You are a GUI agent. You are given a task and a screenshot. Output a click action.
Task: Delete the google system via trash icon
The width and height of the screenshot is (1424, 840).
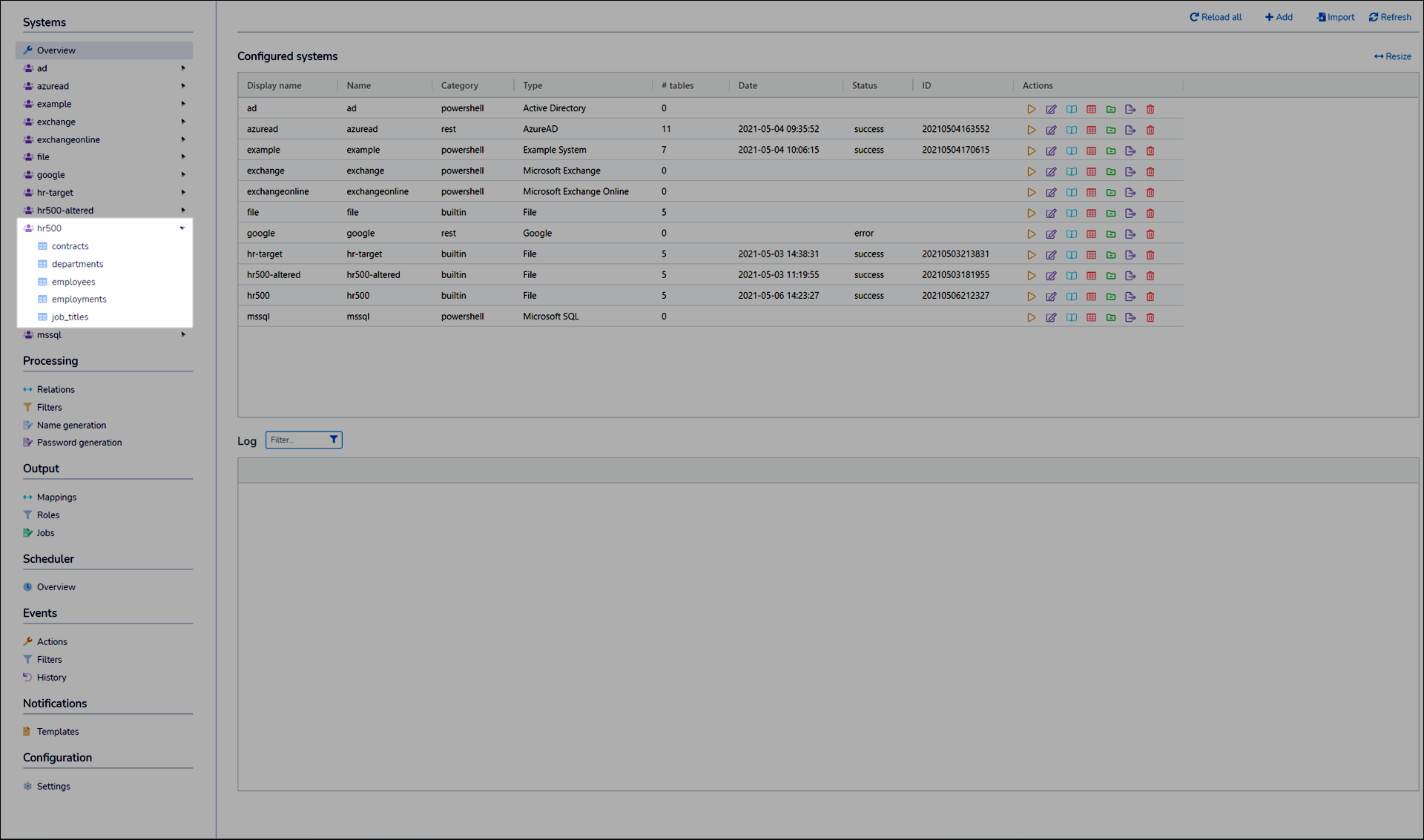tap(1151, 234)
